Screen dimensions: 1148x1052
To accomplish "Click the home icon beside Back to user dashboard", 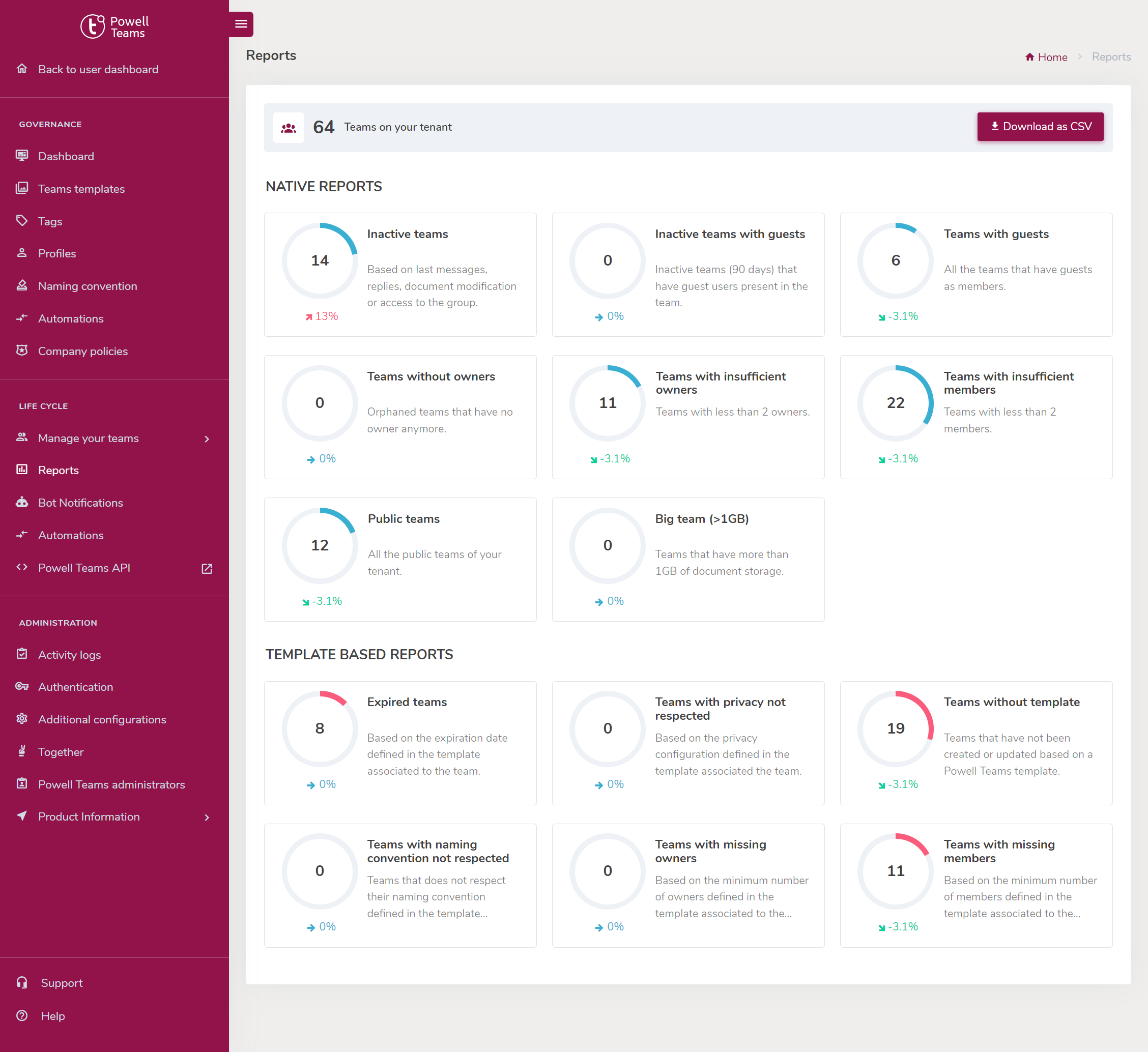I will point(22,69).
